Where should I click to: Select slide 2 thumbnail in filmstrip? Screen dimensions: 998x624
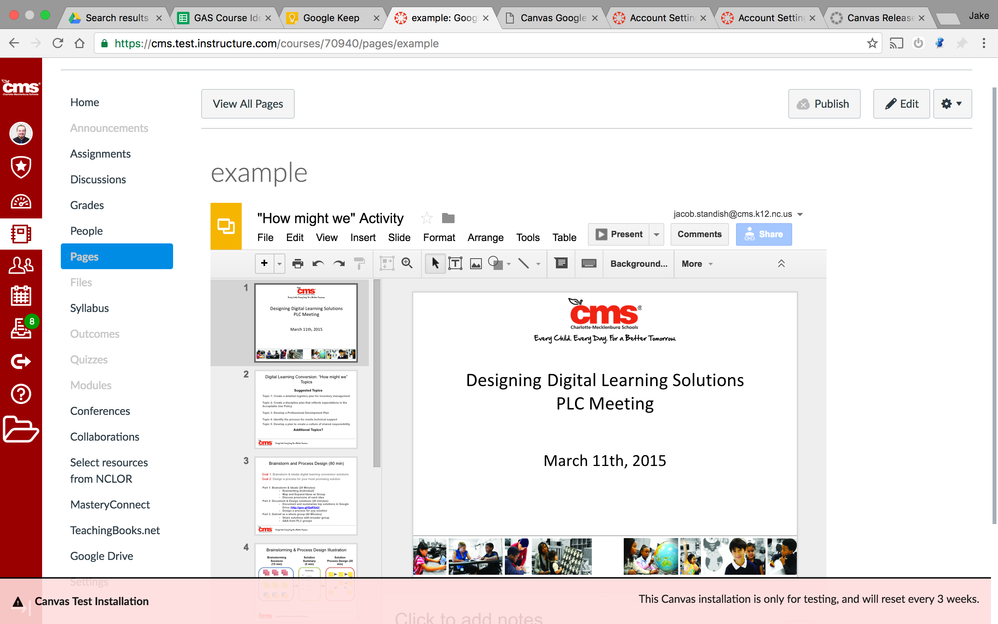pyautogui.click(x=306, y=409)
